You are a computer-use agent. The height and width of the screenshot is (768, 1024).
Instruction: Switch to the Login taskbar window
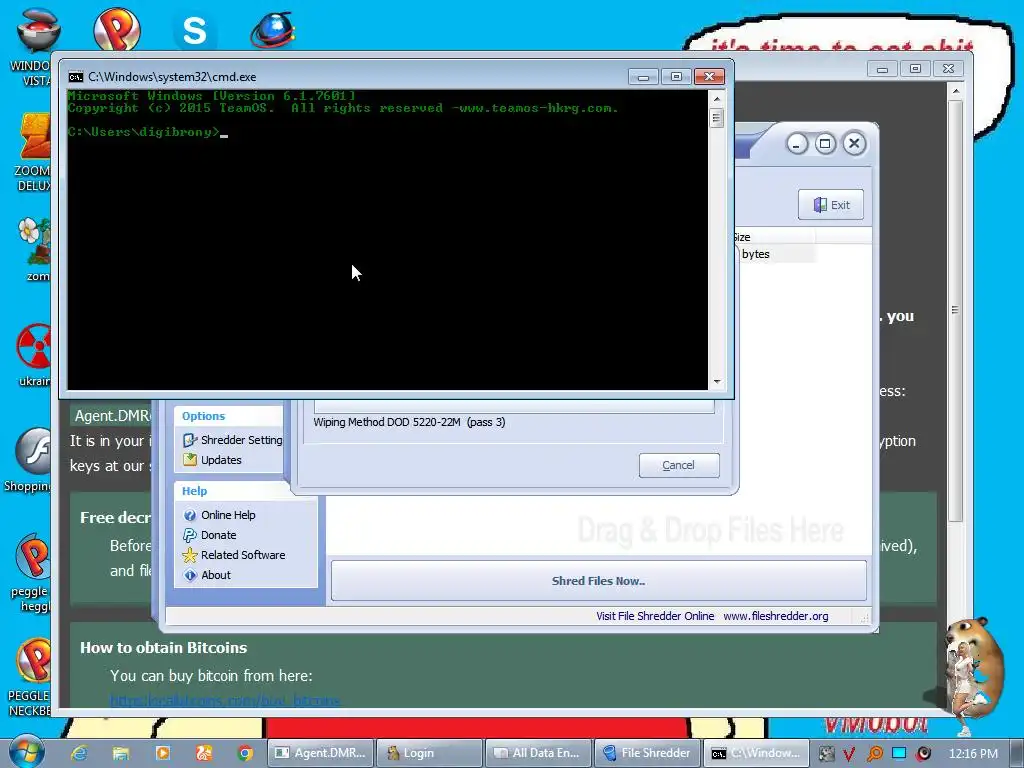coord(430,753)
